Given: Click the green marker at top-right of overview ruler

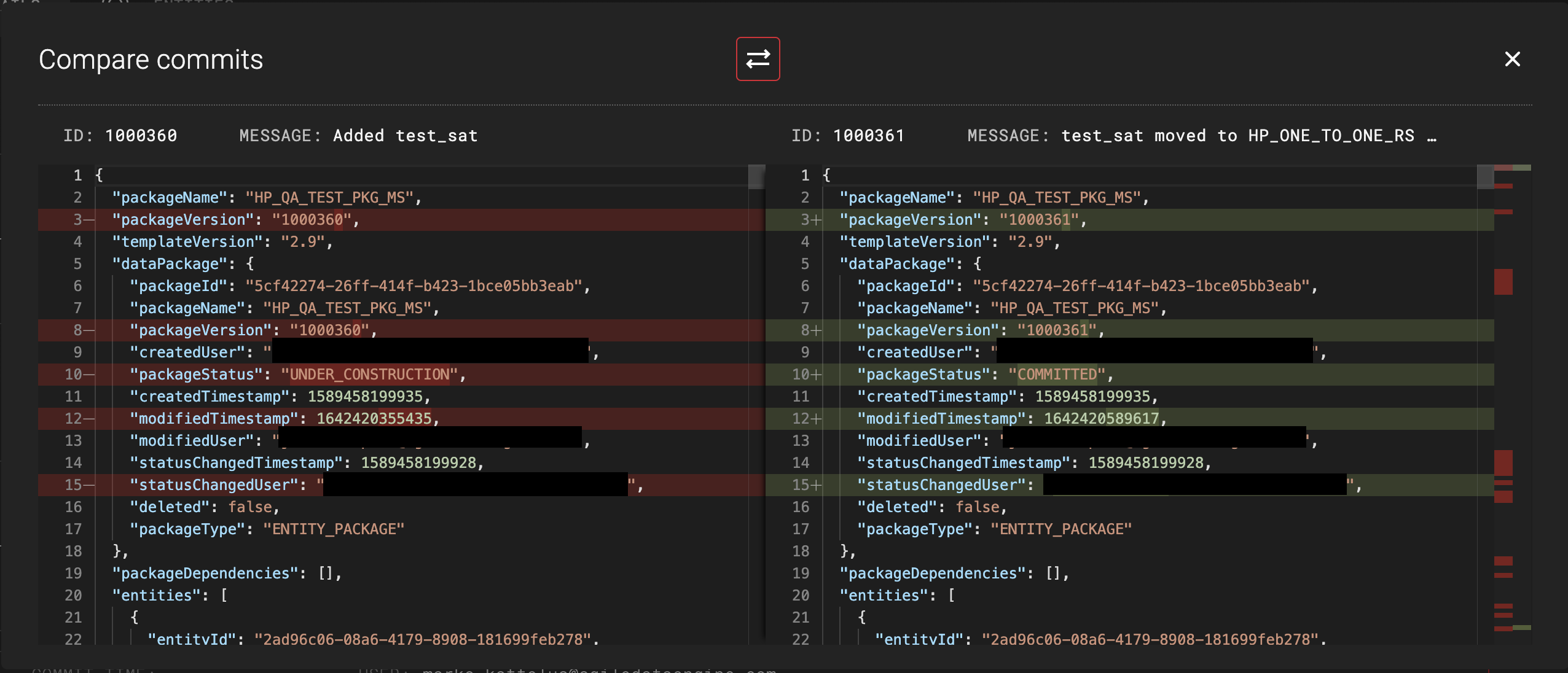Looking at the screenshot, I should (x=1521, y=168).
